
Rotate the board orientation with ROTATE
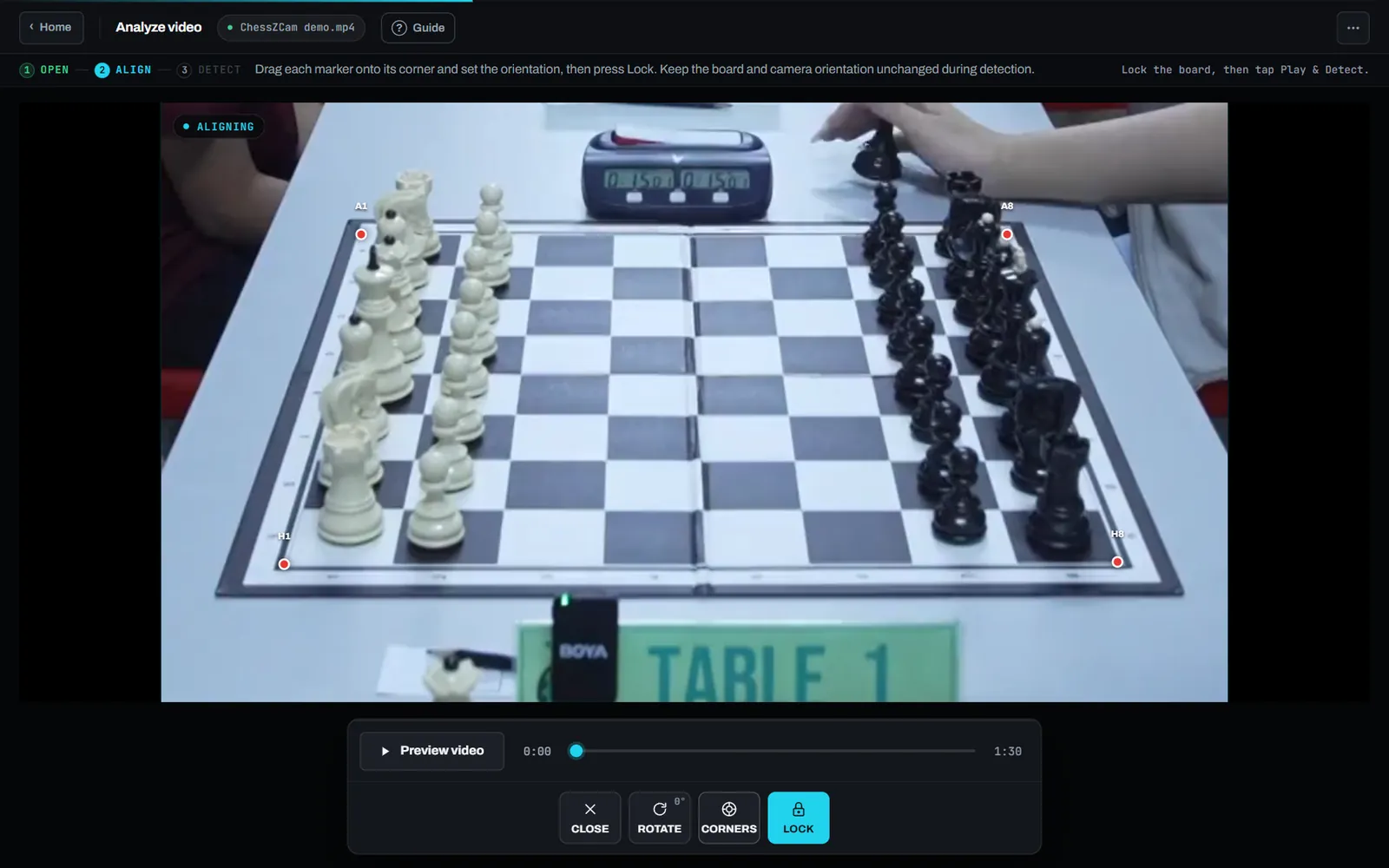coord(660,818)
